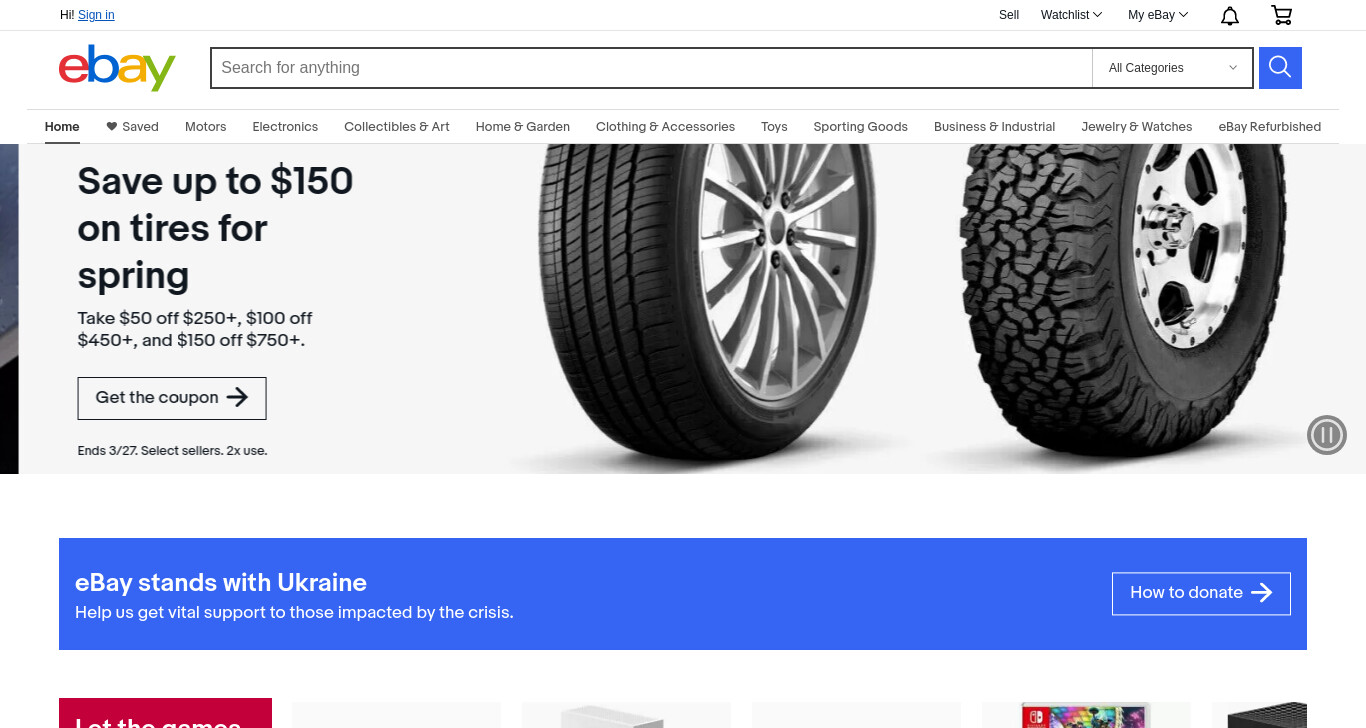Expand the My eBay dropdown
The width and height of the screenshot is (1366, 728).
pyautogui.click(x=1158, y=15)
